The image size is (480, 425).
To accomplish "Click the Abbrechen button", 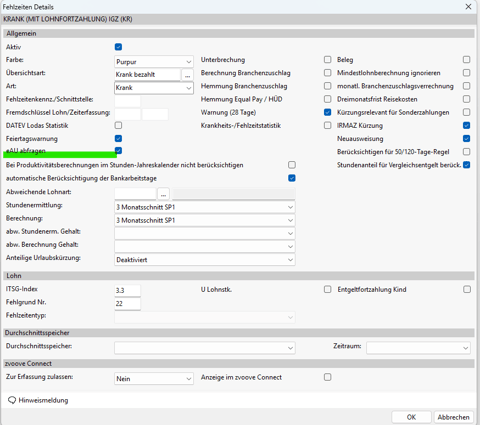I will click(453, 417).
